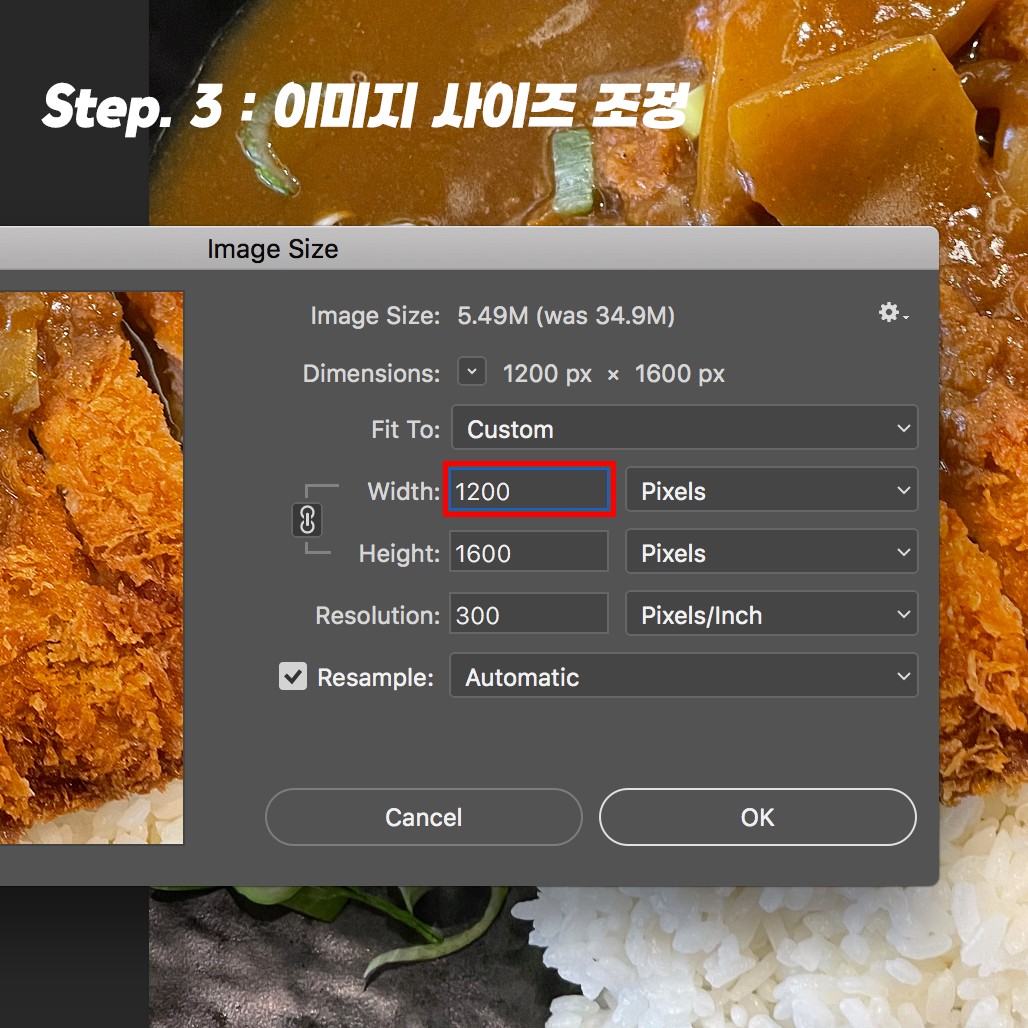Toggle the constrain proportions link icon
Screen dimensions: 1028x1028
[307, 520]
